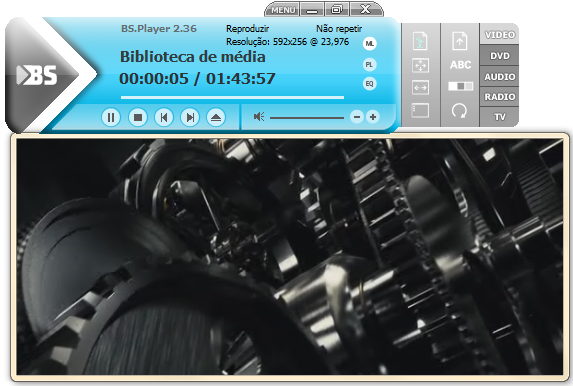Click the elapsed time display 00:00:05
Screen dimensions: 573x386
pos(154,79)
